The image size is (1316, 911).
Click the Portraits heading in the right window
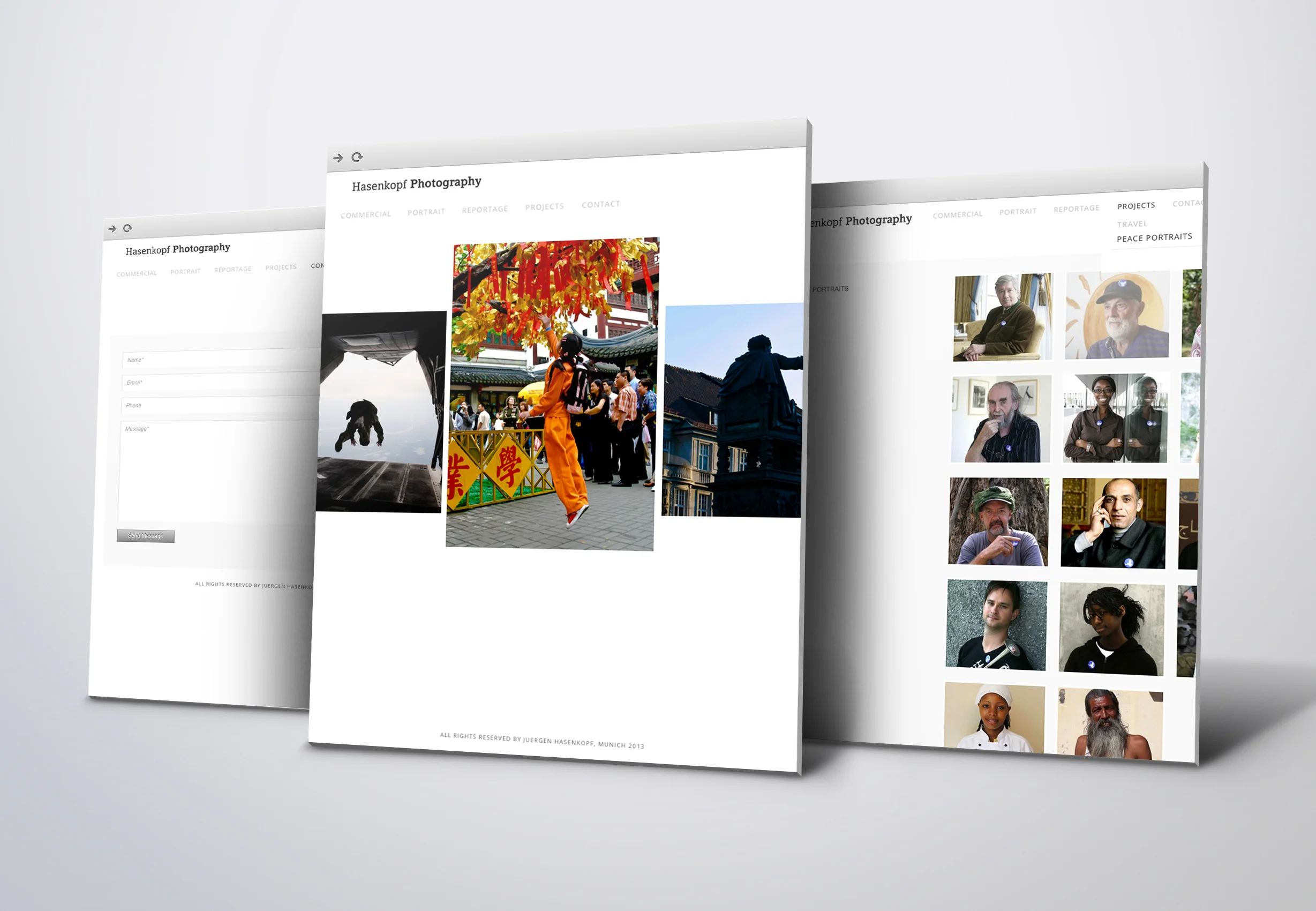pos(830,289)
